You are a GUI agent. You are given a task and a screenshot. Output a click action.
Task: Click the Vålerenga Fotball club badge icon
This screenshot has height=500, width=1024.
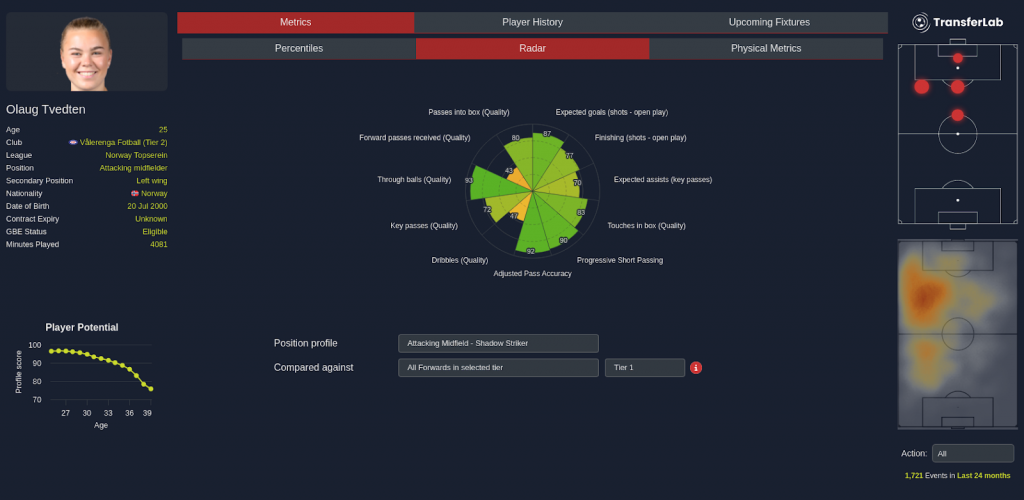point(73,142)
